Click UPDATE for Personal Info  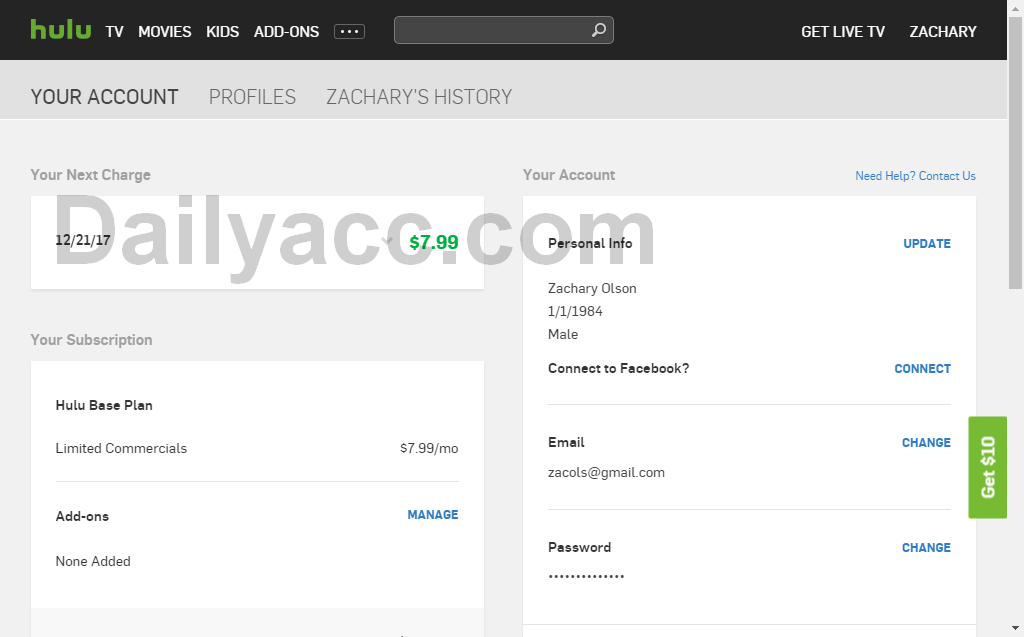click(x=927, y=244)
